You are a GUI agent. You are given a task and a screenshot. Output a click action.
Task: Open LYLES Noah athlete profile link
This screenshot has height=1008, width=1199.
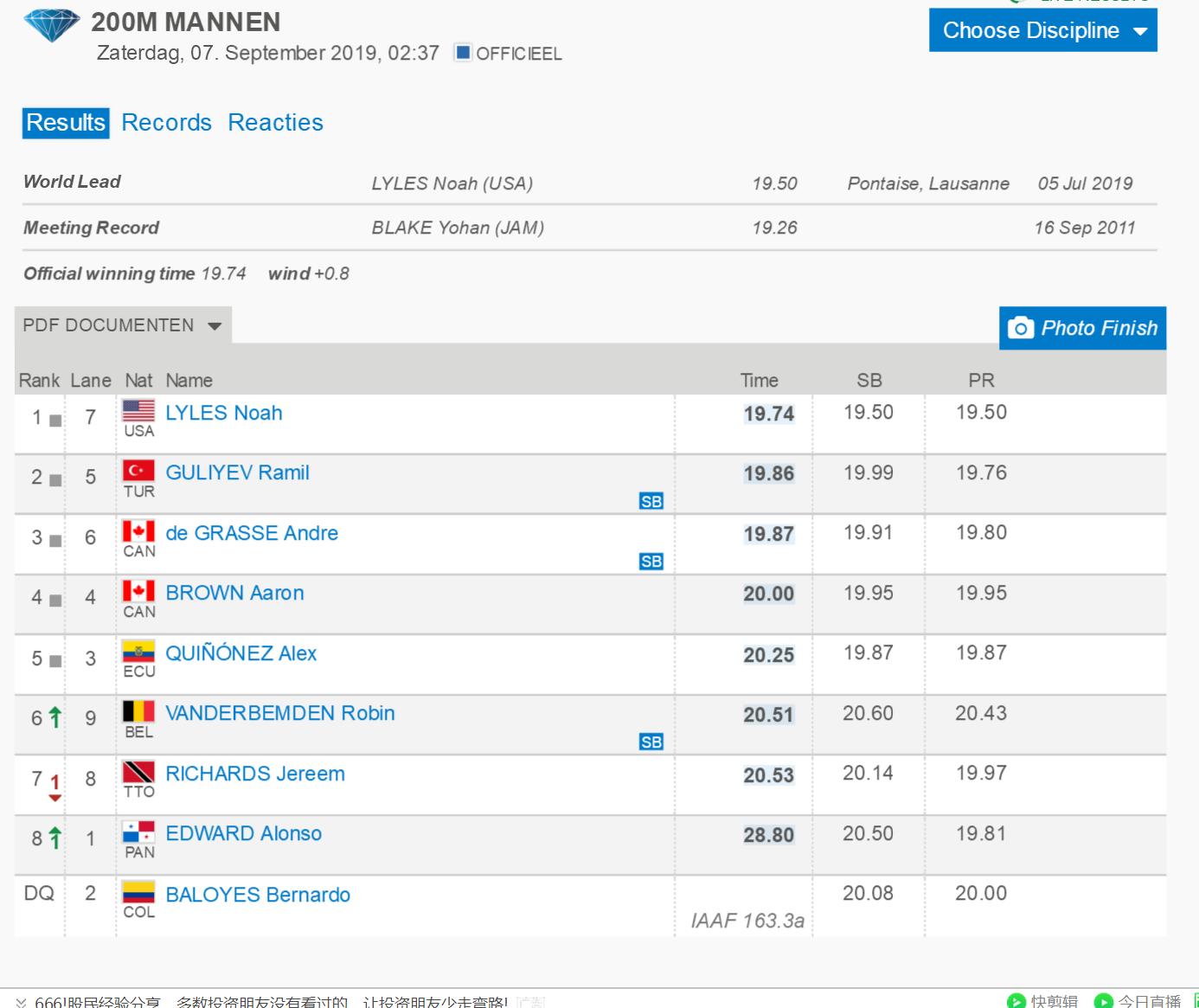(224, 413)
